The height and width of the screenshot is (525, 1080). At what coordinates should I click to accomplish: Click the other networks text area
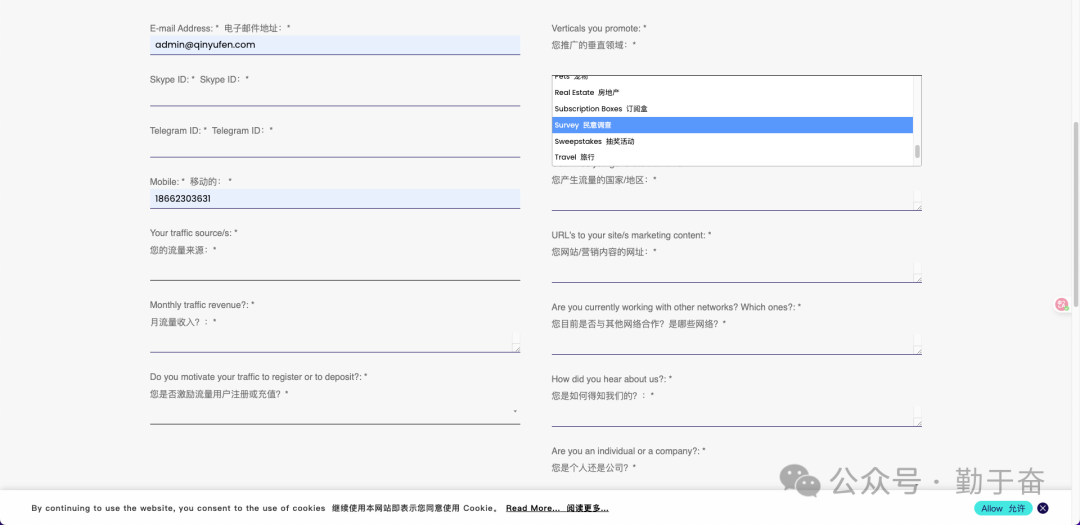736,344
